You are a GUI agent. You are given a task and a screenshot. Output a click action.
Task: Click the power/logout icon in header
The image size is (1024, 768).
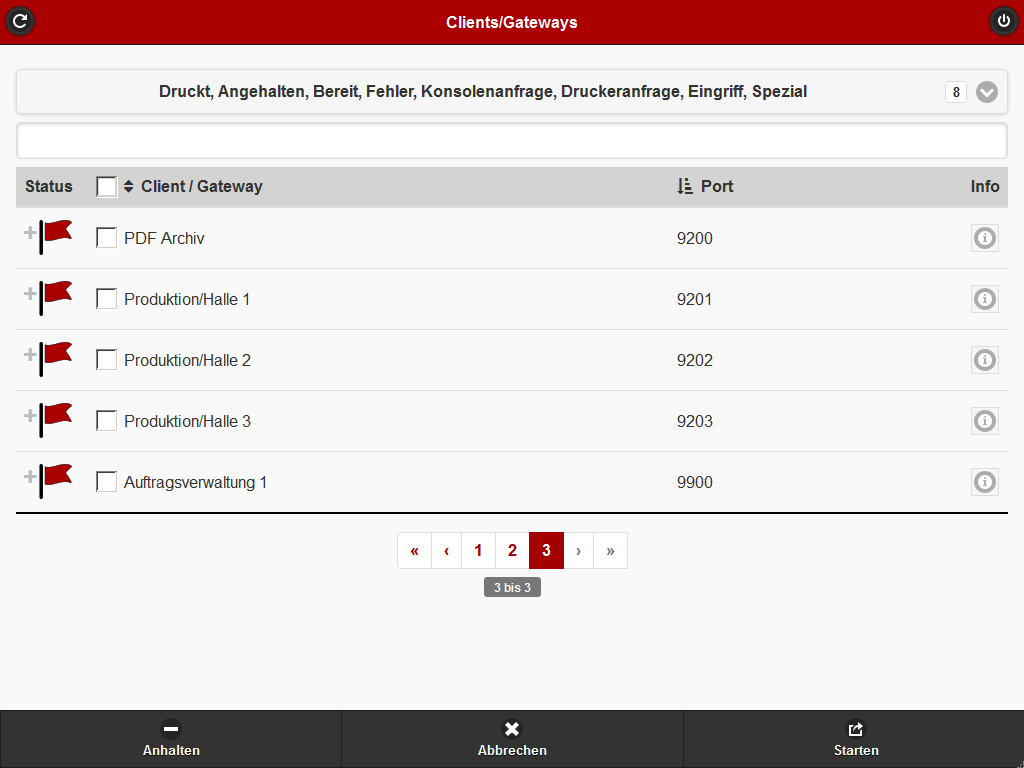coord(1003,21)
